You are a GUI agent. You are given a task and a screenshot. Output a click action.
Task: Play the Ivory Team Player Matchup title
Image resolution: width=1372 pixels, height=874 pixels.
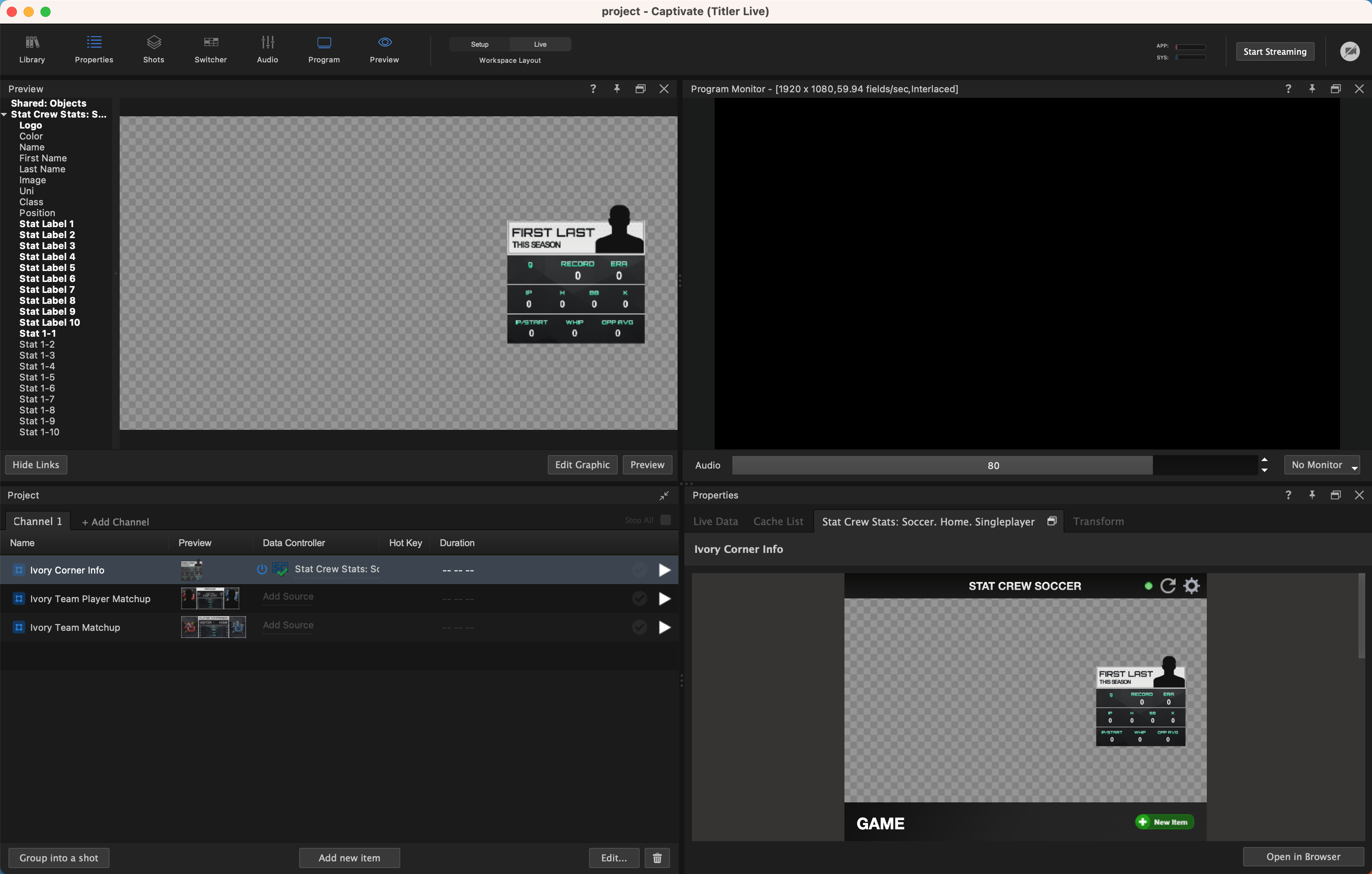pyautogui.click(x=665, y=598)
